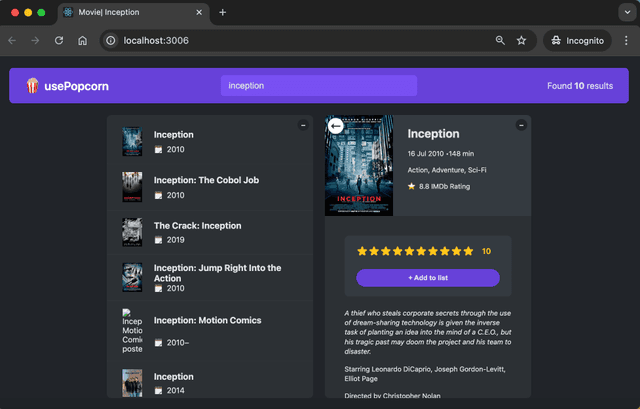Image resolution: width=640 pixels, height=409 pixels.
Task: Open Chrome three-dot menu
Action: (626, 40)
